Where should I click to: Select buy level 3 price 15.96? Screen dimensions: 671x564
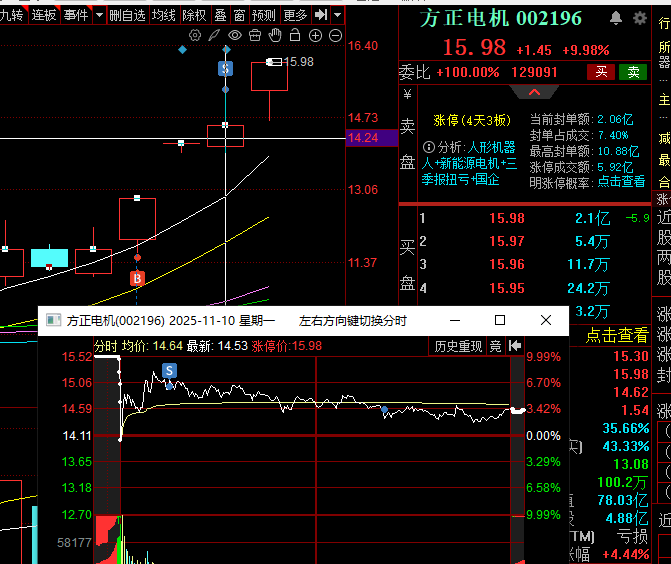click(507, 264)
